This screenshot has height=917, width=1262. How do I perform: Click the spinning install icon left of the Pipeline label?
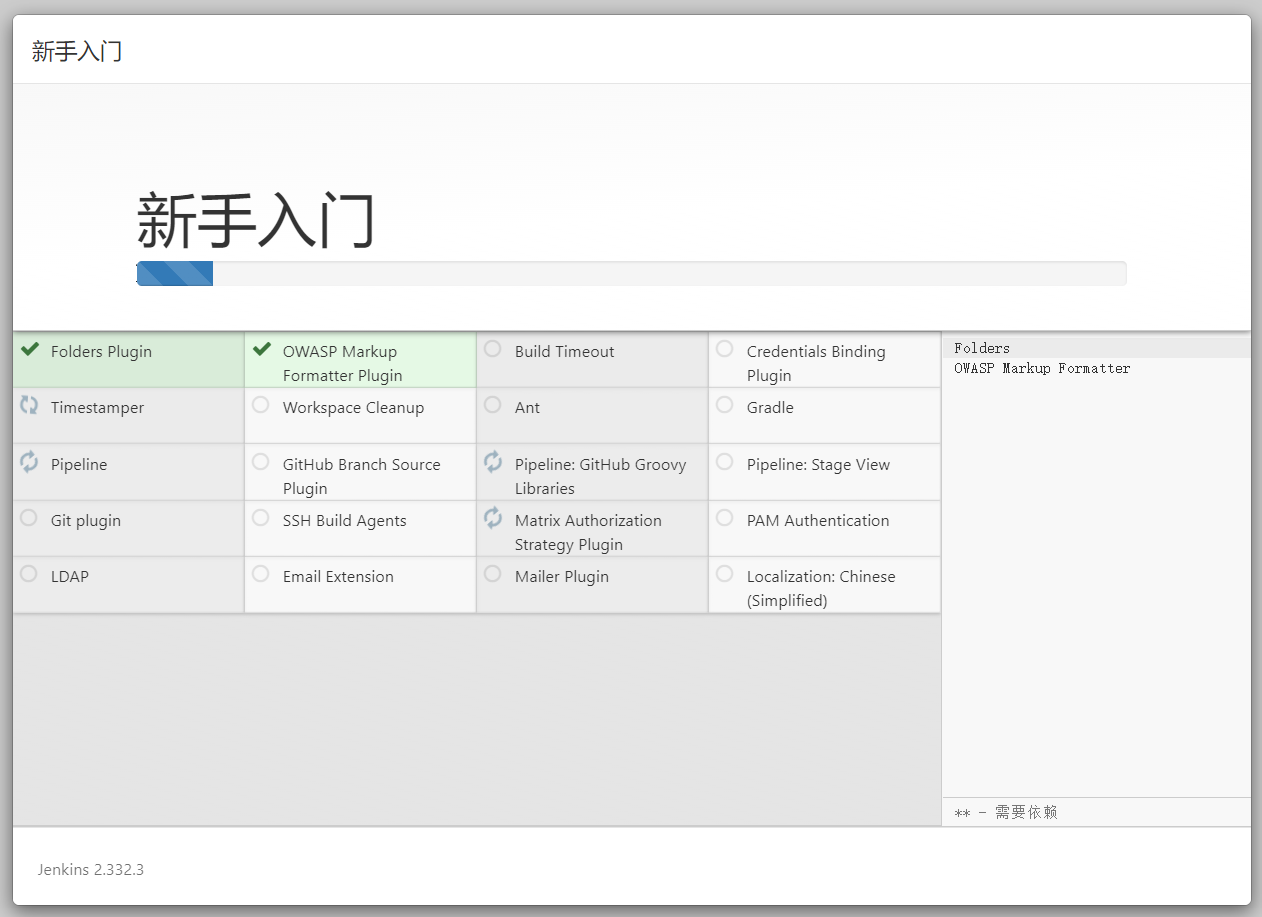click(x=29, y=462)
